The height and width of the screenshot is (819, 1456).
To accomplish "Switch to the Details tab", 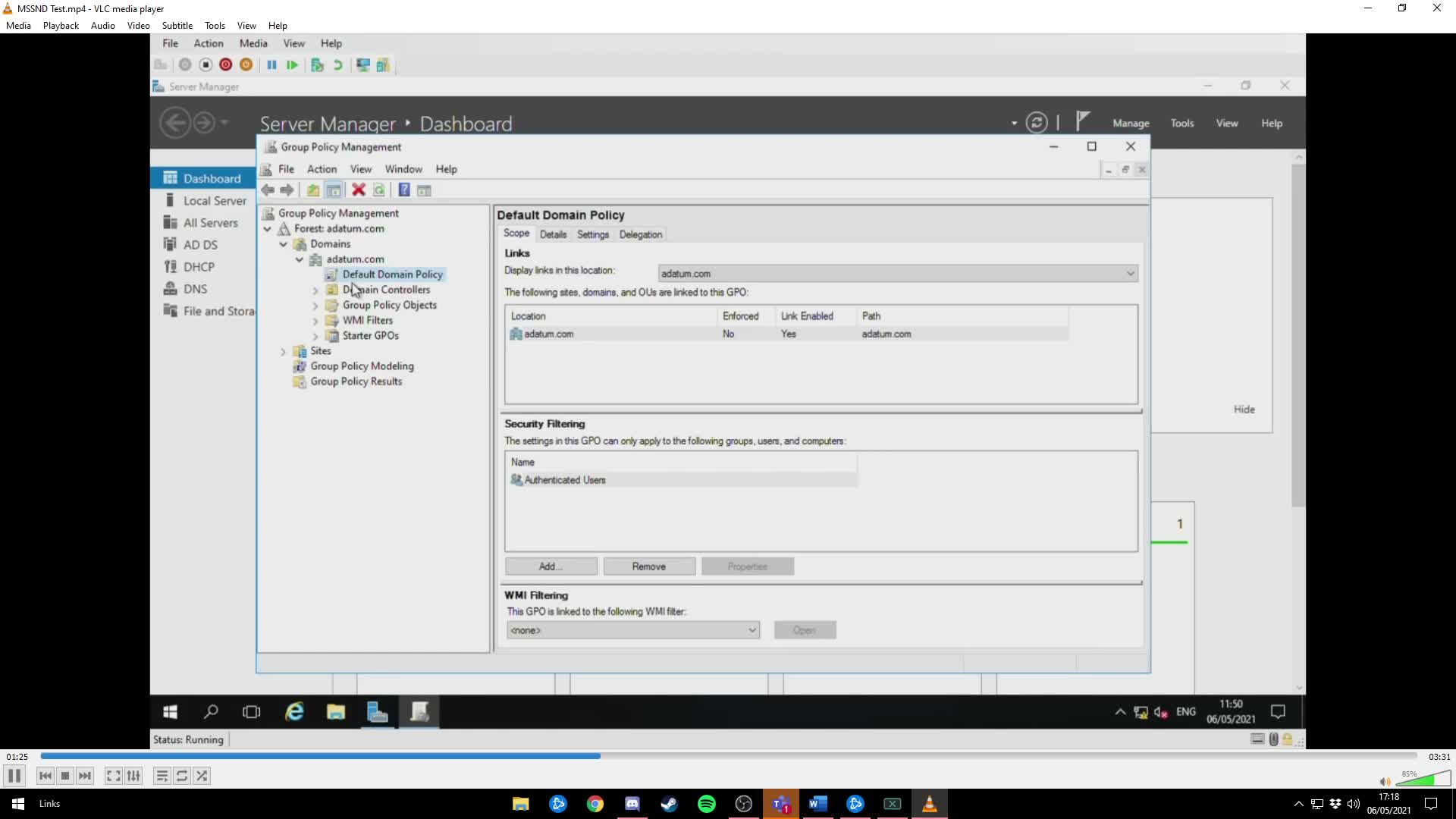I will point(553,234).
